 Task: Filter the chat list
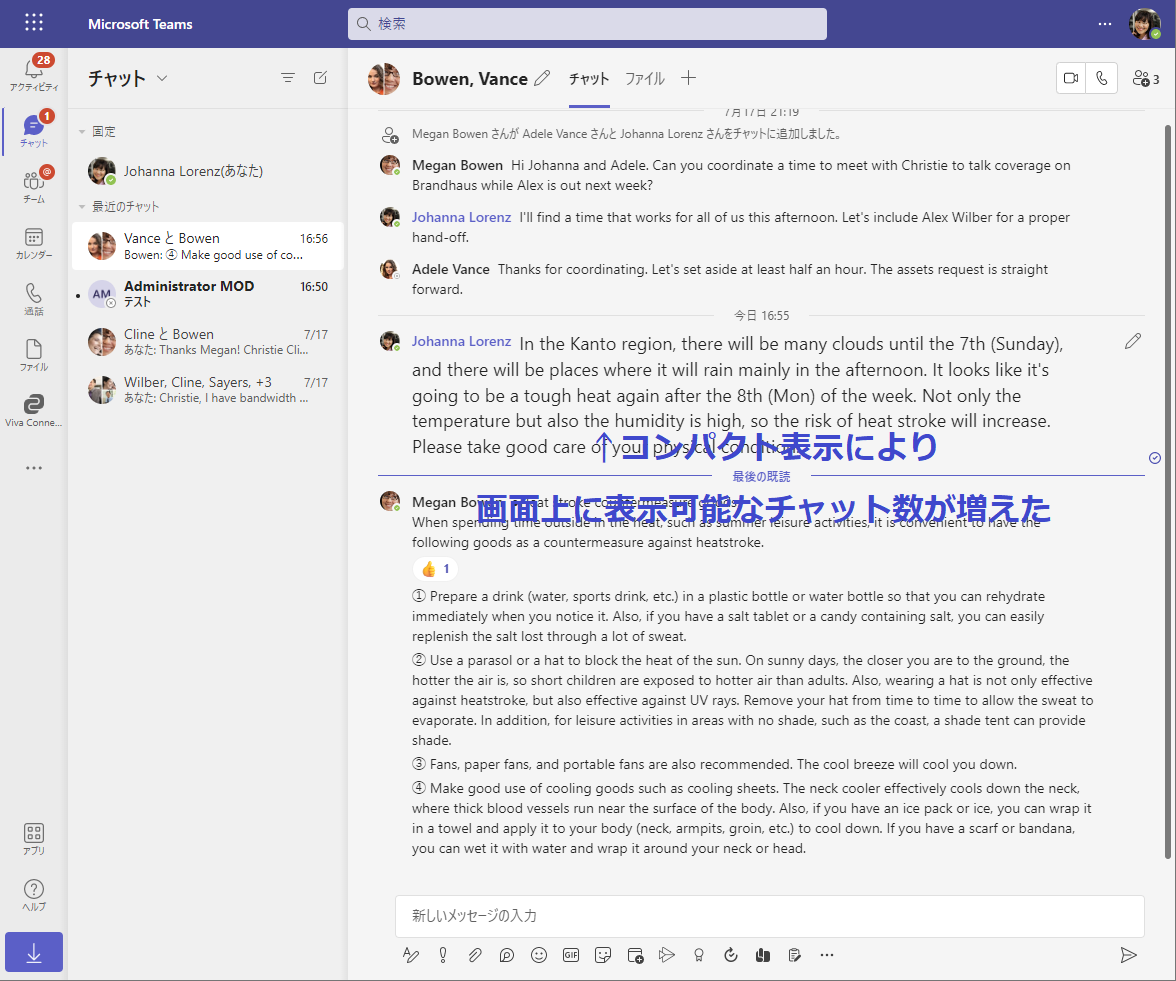tap(287, 77)
